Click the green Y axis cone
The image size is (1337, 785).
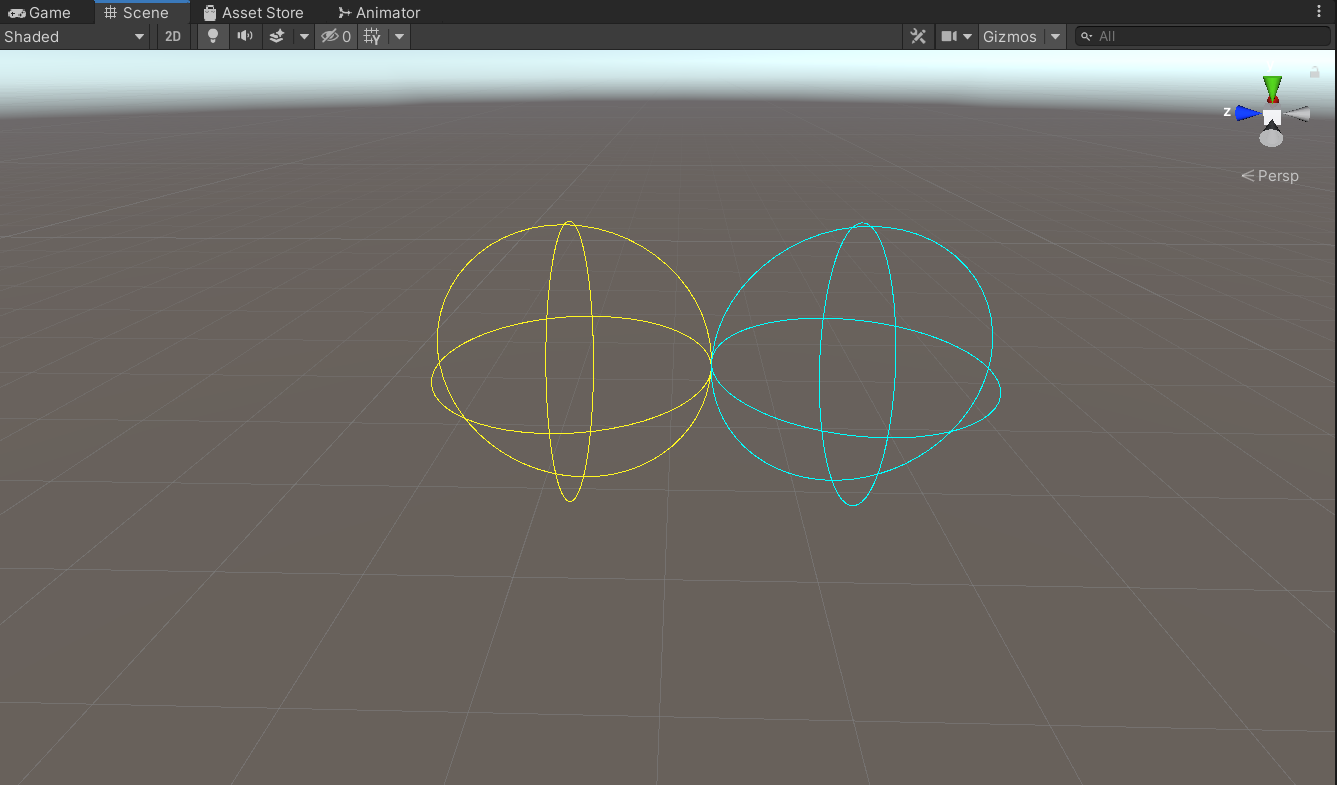[1272, 88]
